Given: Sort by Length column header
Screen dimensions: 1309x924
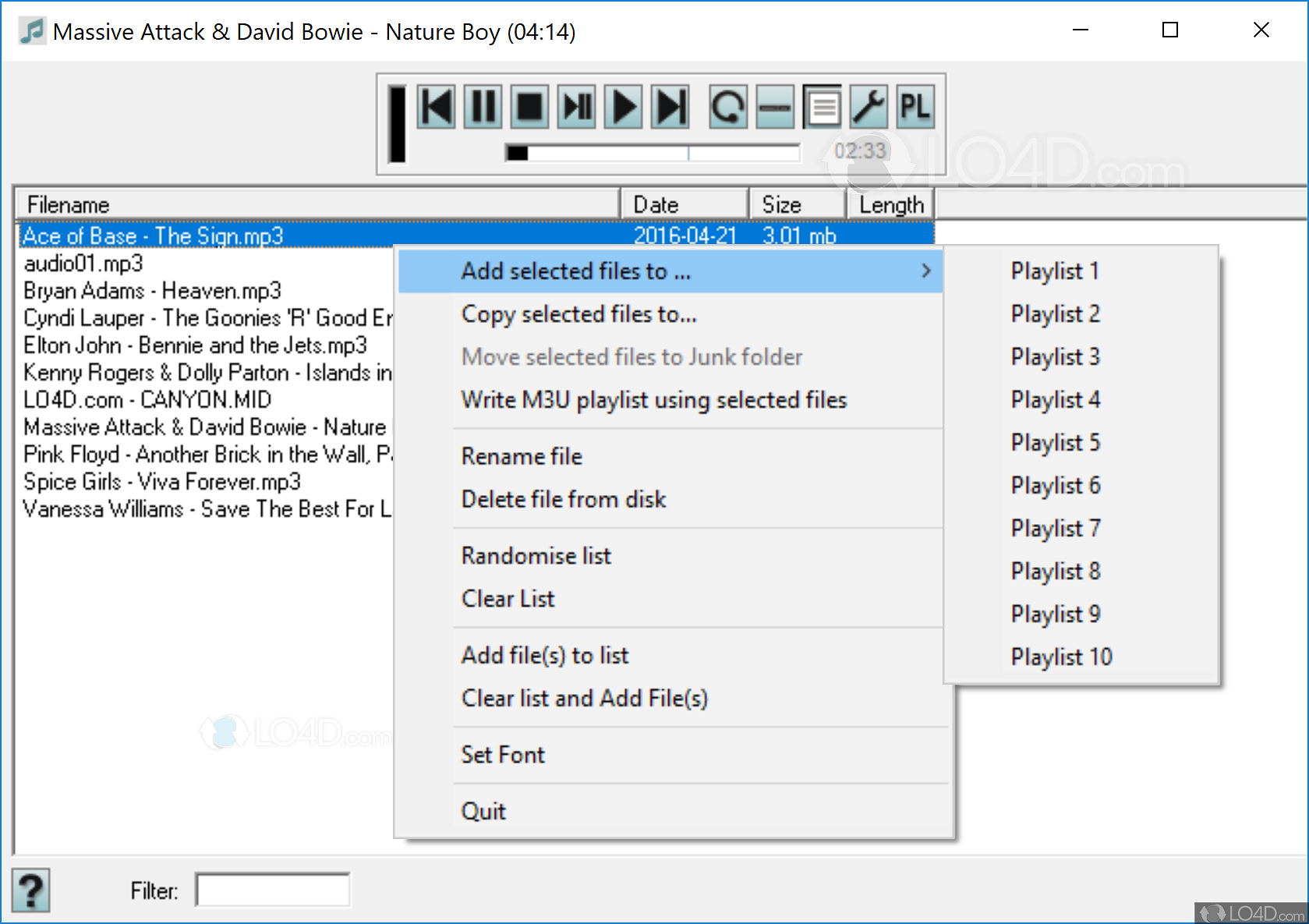Looking at the screenshot, I should click(890, 204).
